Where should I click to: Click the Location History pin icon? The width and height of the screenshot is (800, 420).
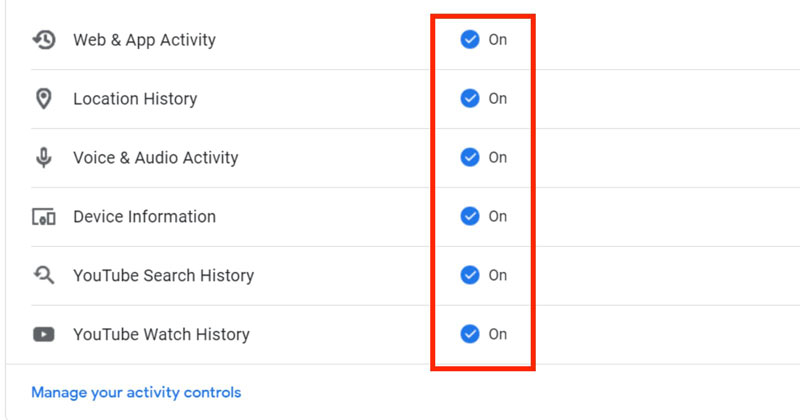(x=43, y=99)
